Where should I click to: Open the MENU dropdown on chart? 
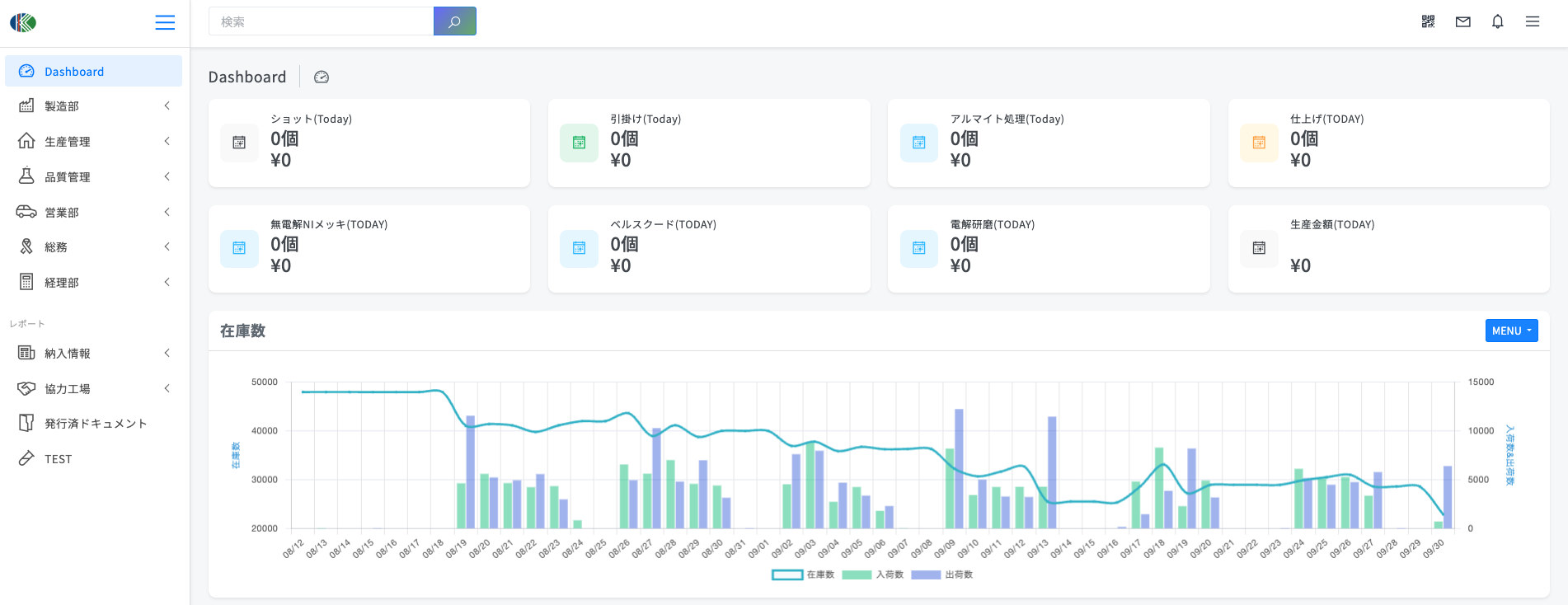click(x=1510, y=331)
